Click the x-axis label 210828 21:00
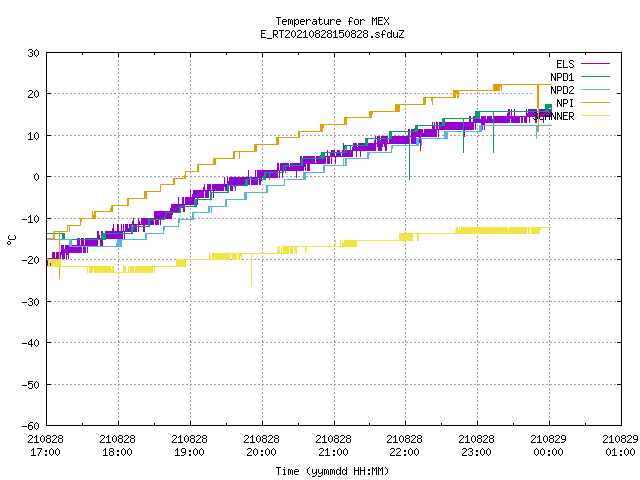 (x=333, y=446)
